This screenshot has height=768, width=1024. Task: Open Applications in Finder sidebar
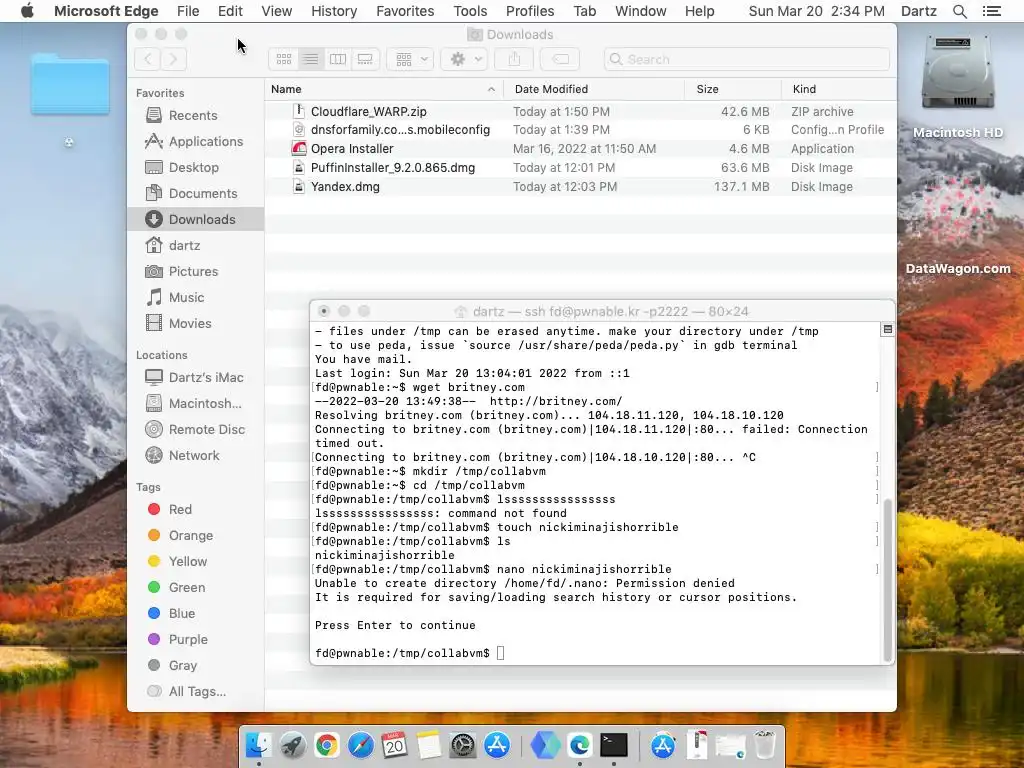[195, 142]
